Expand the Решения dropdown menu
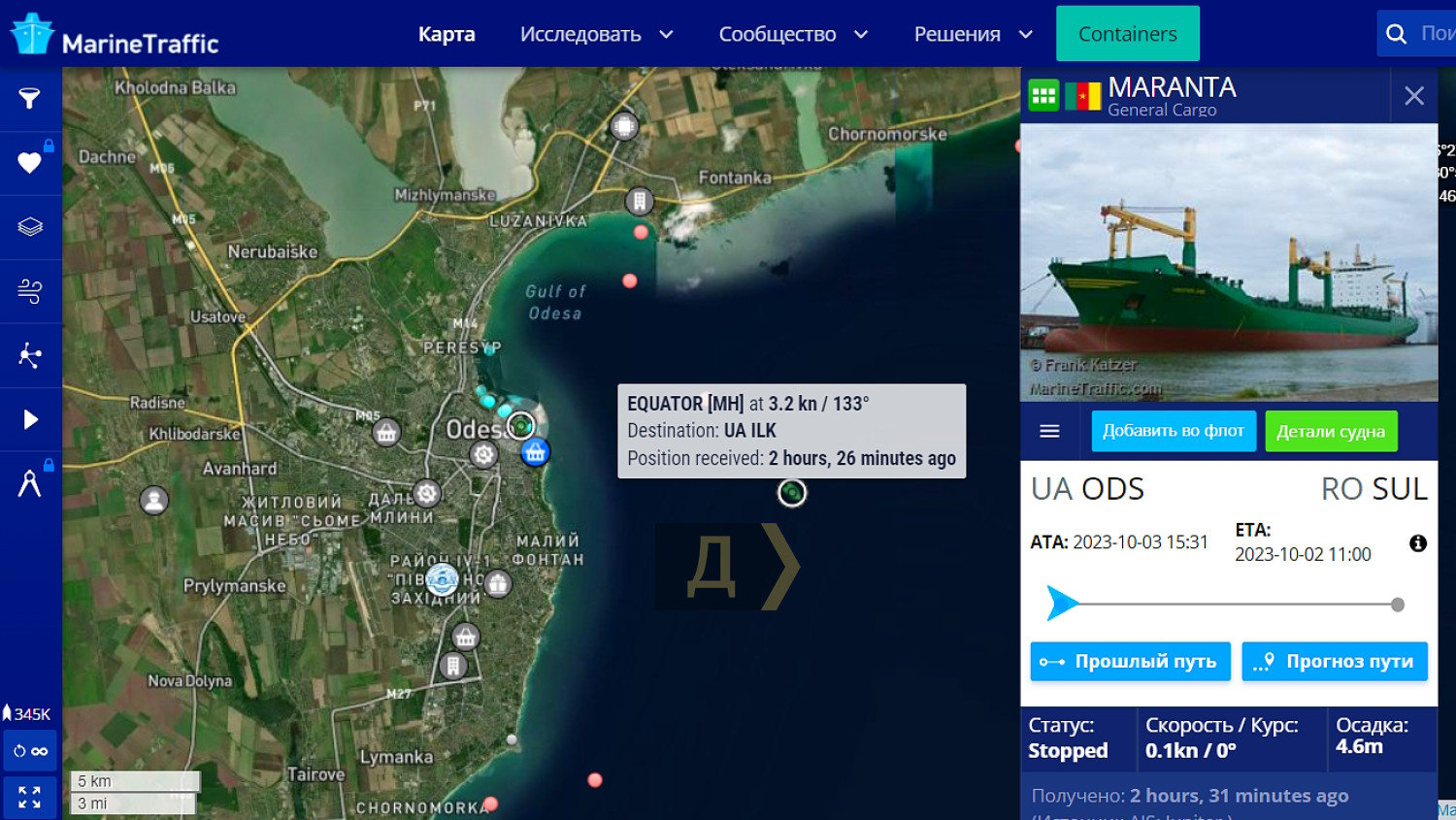This screenshot has height=820, width=1456. pyautogui.click(x=973, y=34)
